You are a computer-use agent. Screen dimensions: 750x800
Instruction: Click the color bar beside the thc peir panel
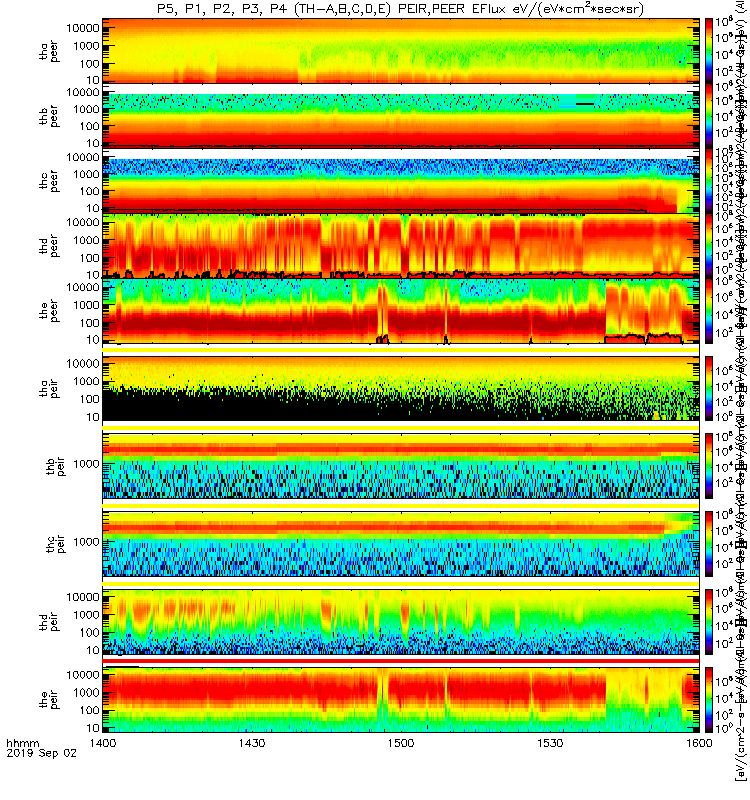[x=709, y=543]
